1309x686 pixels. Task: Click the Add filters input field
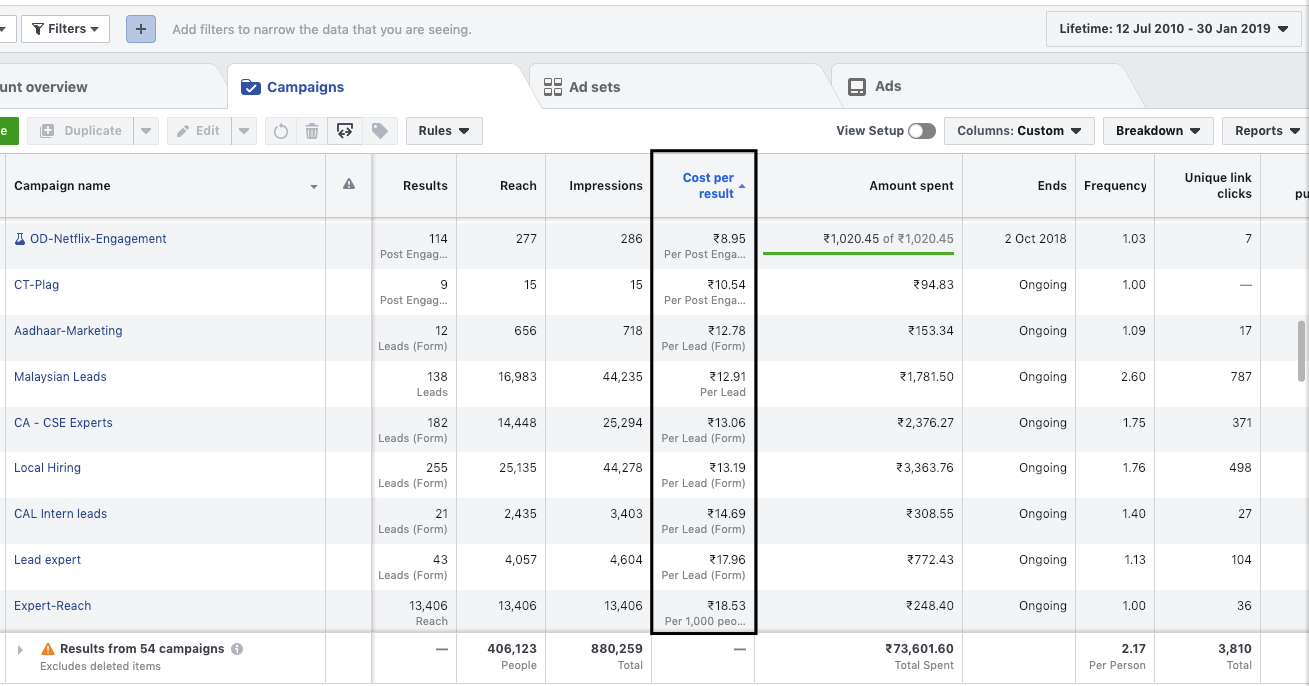coord(600,29)
